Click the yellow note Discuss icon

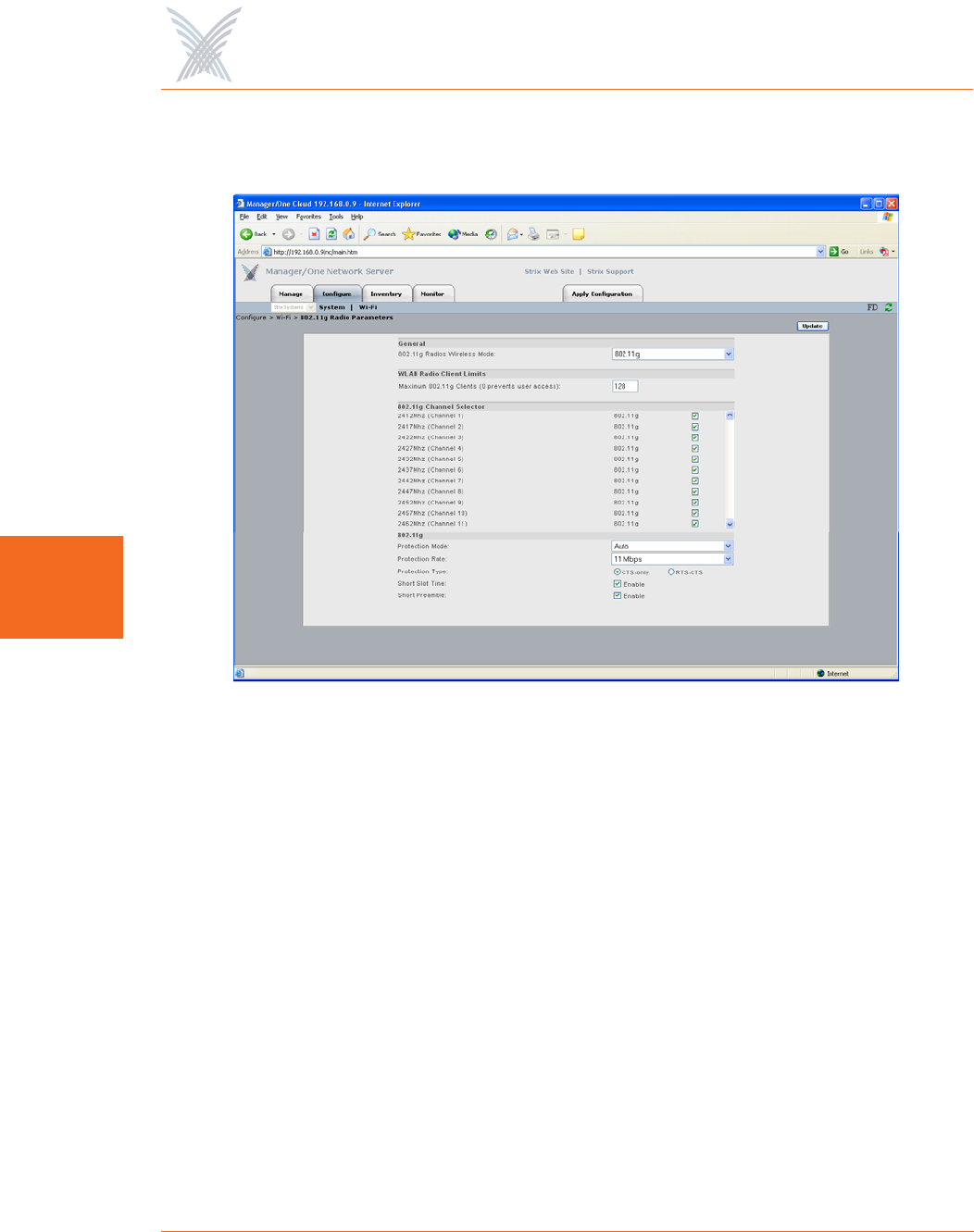(579, 234)
